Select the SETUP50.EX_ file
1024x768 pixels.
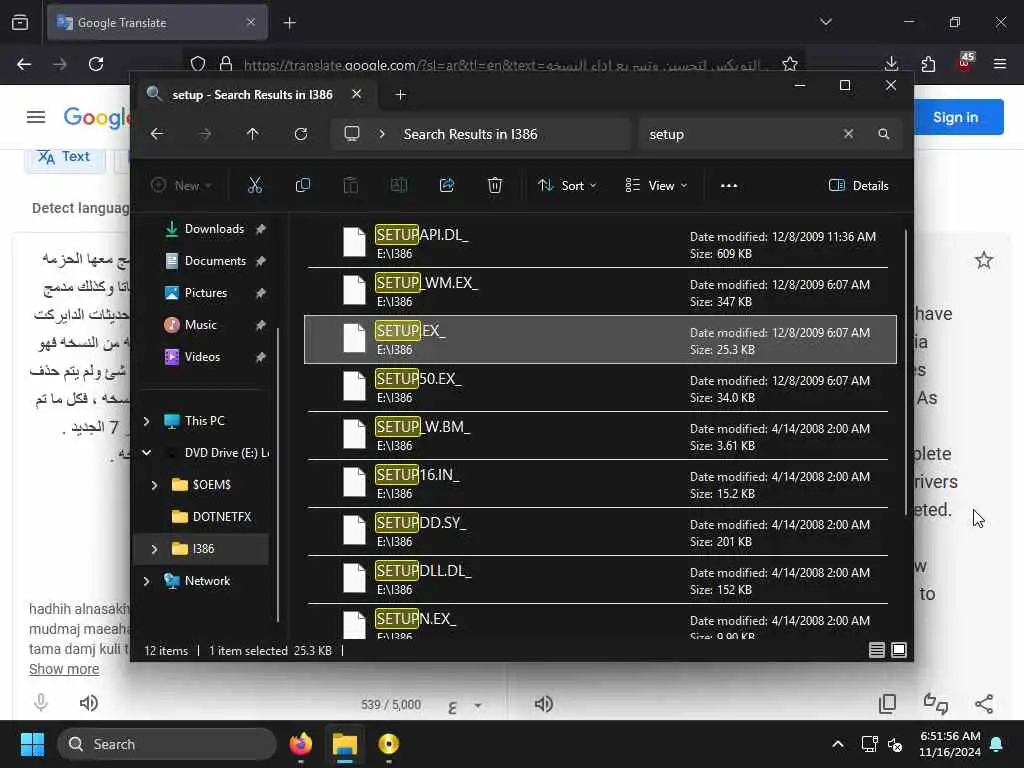600,387
